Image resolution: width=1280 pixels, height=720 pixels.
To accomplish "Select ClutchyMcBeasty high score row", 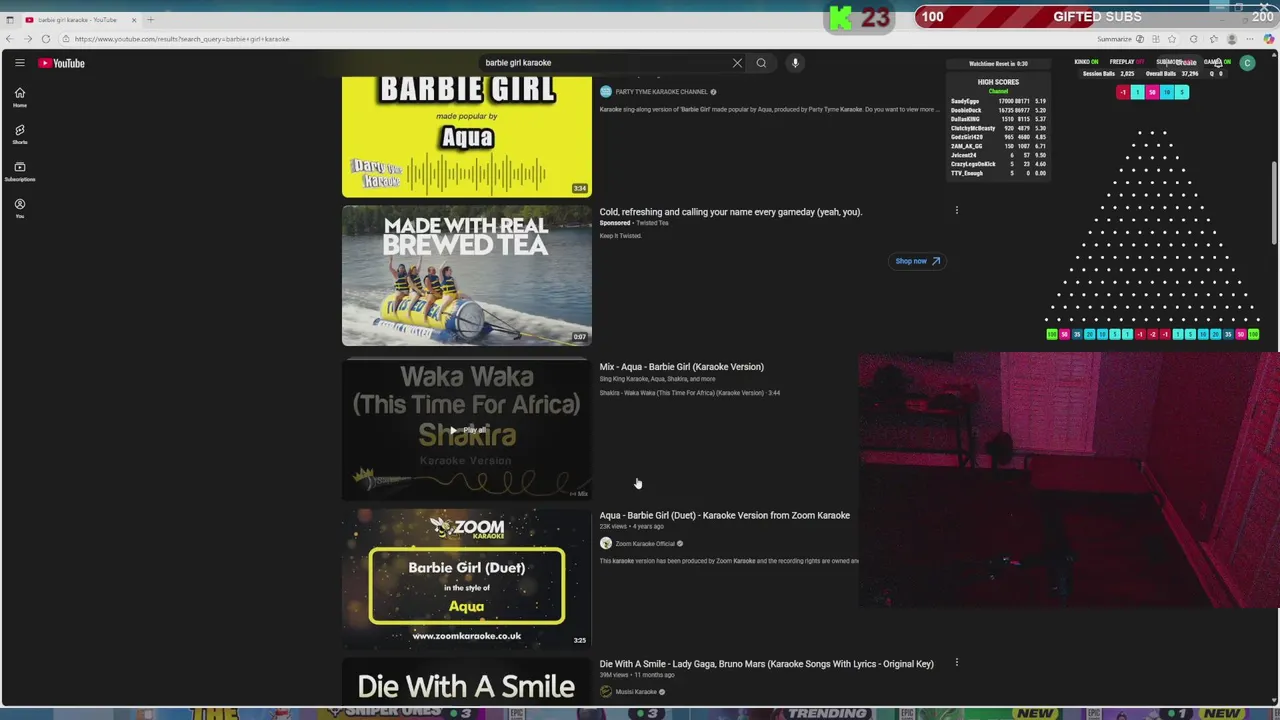I will coord(998,128).
